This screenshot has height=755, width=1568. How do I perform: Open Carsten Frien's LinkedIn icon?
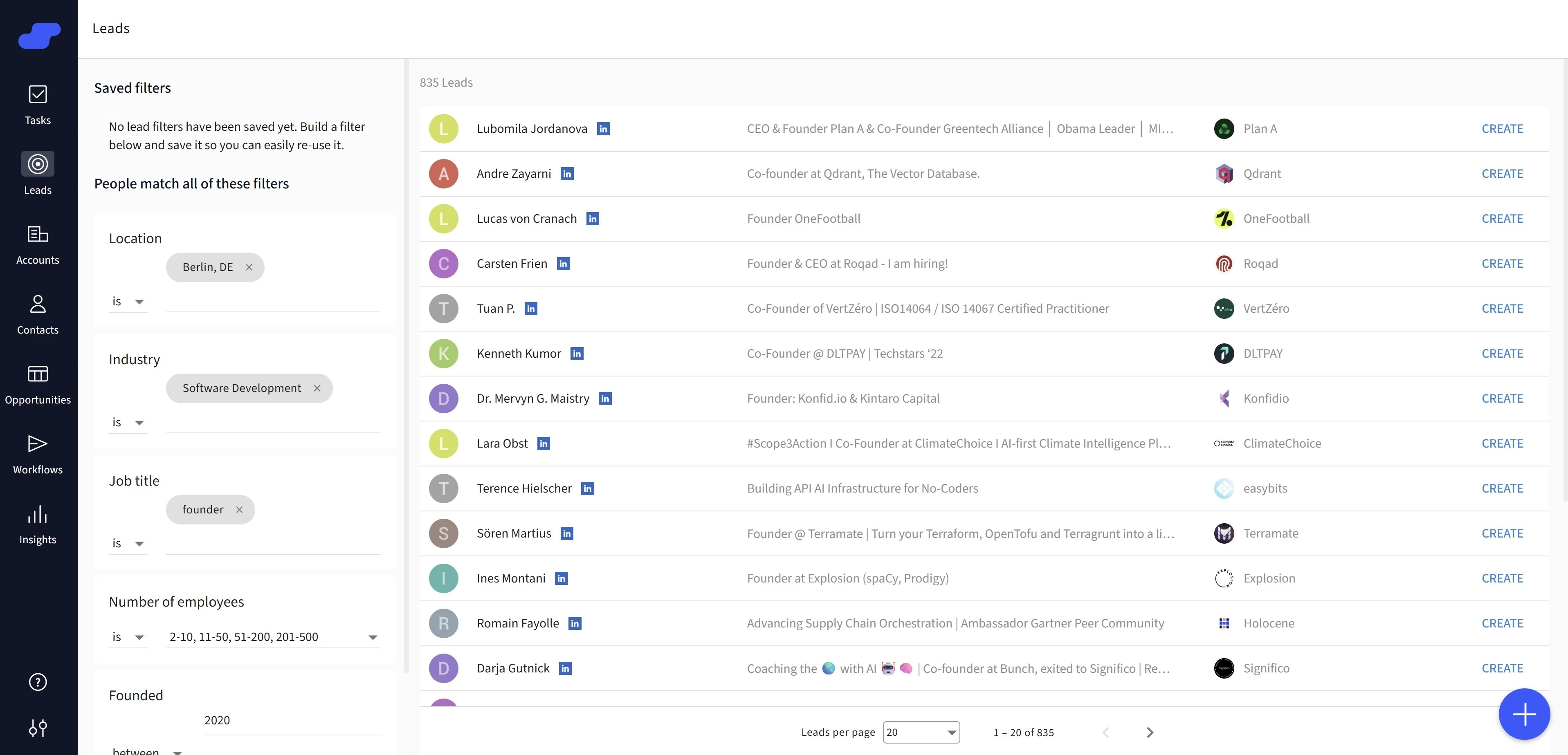click(x=563, y=264)
